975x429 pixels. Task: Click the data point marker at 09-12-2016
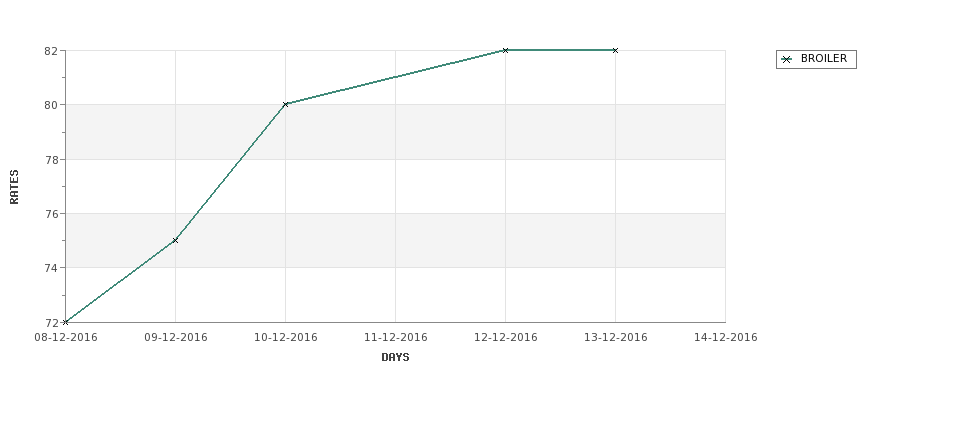coord(175,240)
